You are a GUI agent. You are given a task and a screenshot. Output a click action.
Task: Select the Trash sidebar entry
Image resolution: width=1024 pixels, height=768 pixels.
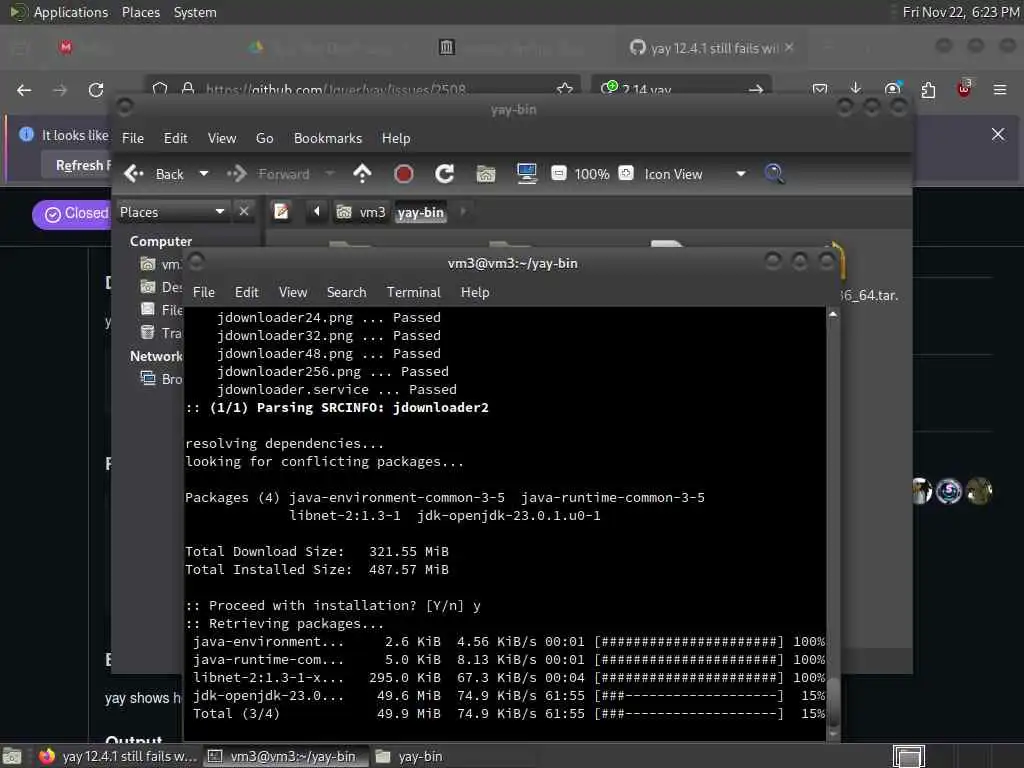tap(161, 333)
